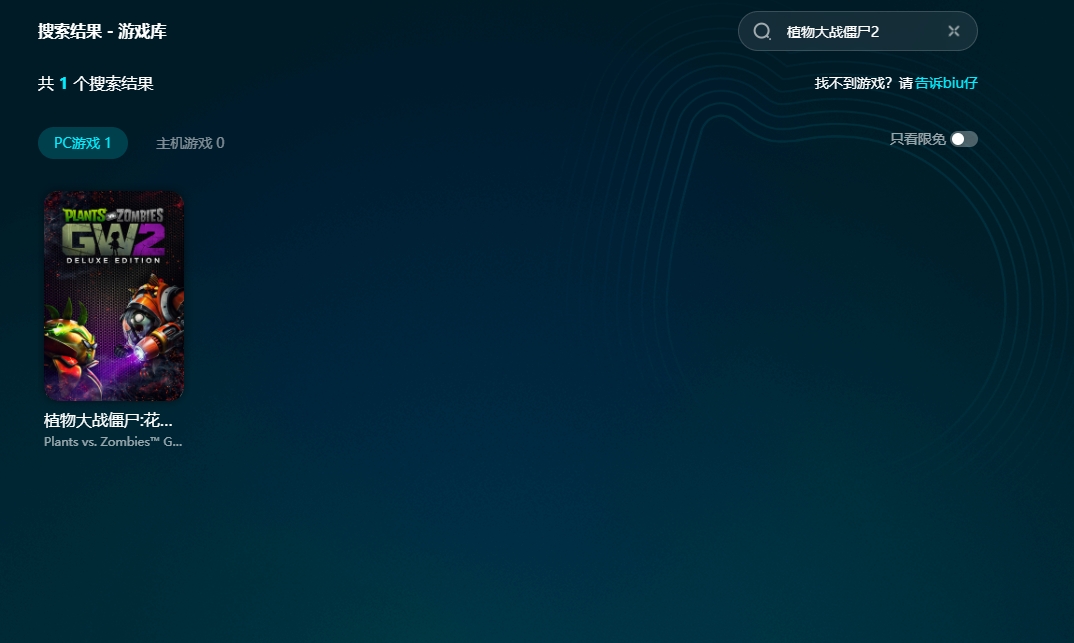Open the 告诉biu仔 link
The height and width of the screenshot is (643, 1074).
pos(946,83)
